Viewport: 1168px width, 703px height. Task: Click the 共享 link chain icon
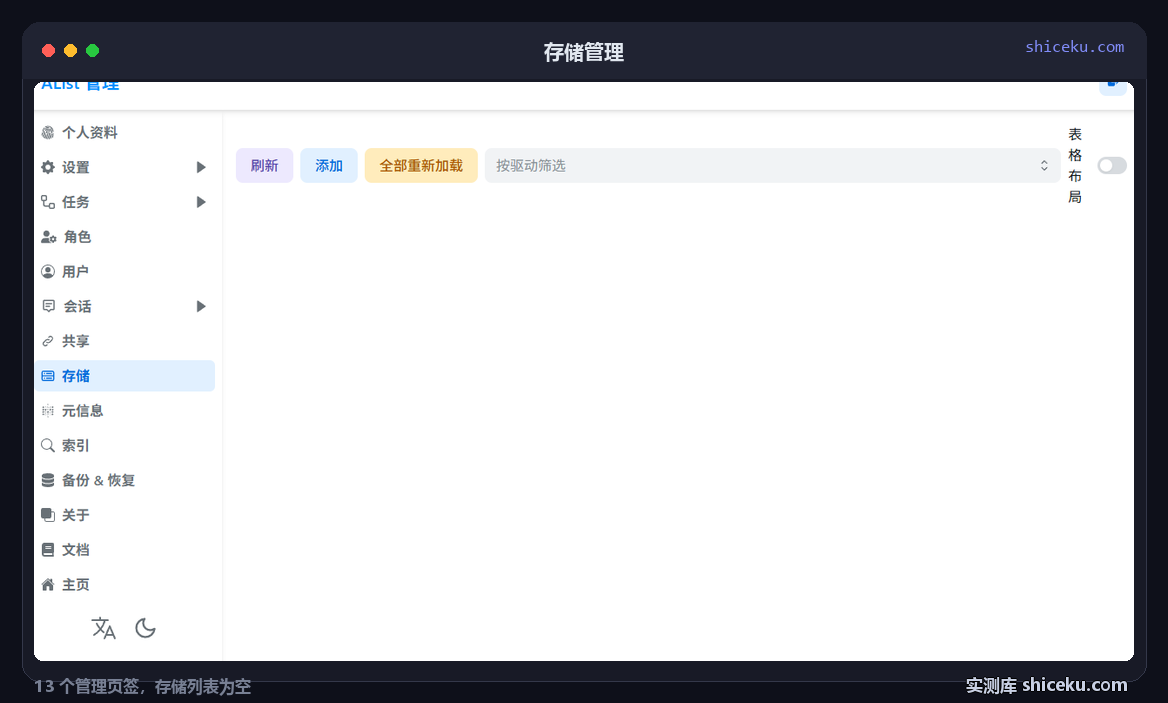point(48,341)
